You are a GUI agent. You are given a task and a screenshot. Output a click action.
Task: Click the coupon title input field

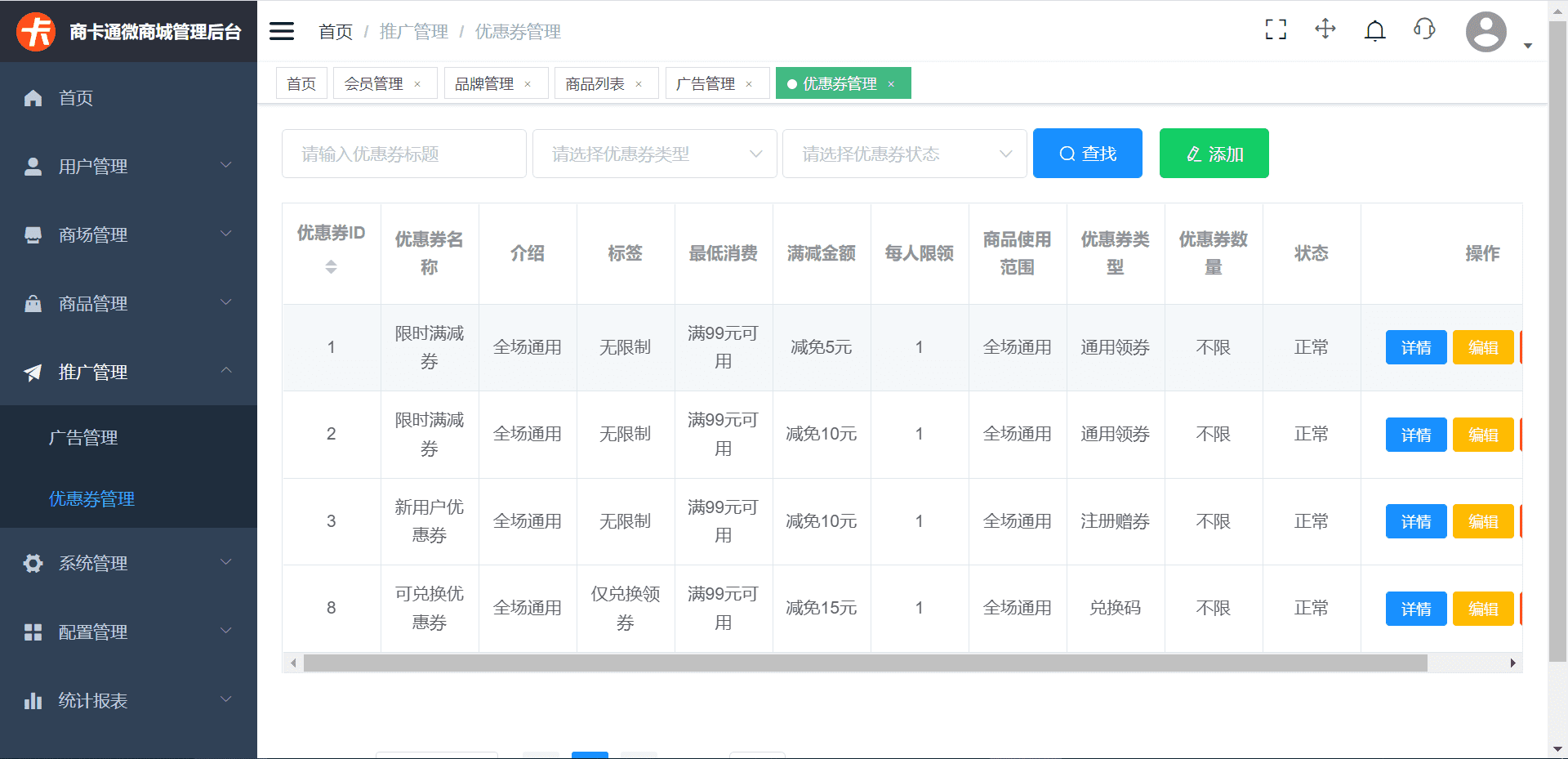pos(403,153)
